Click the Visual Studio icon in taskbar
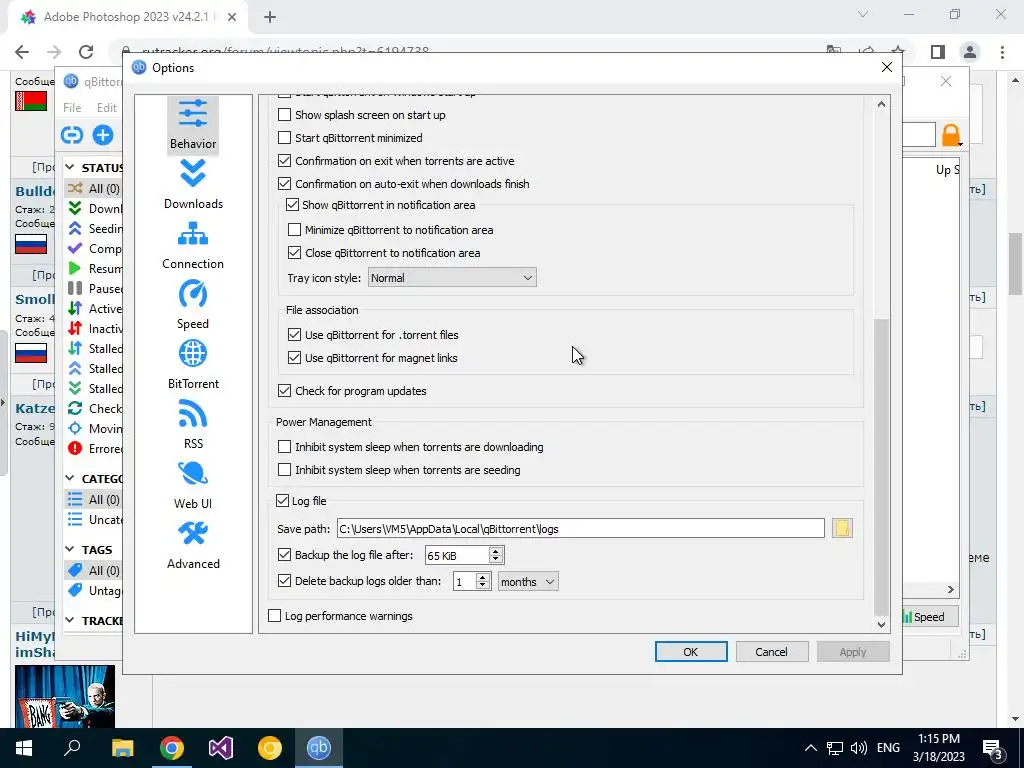Image resolution: width=1024 pixels, height=768 pixels. pyautogui.click(x=221, y=748)
